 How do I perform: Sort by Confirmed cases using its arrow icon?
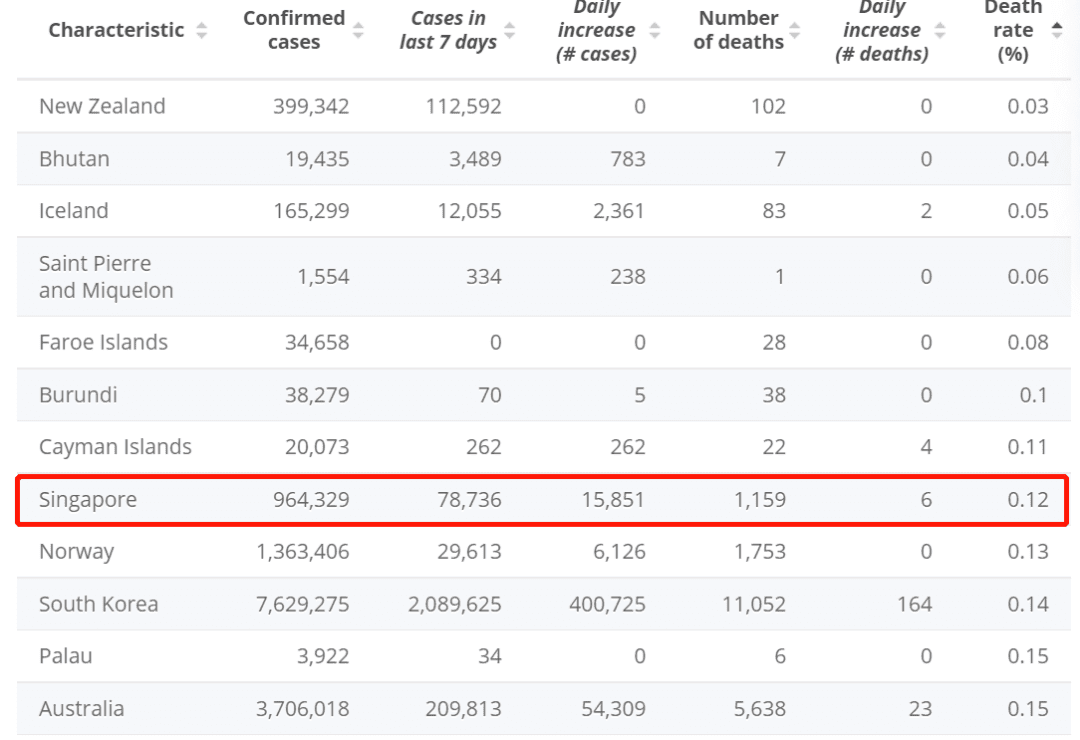359,31
